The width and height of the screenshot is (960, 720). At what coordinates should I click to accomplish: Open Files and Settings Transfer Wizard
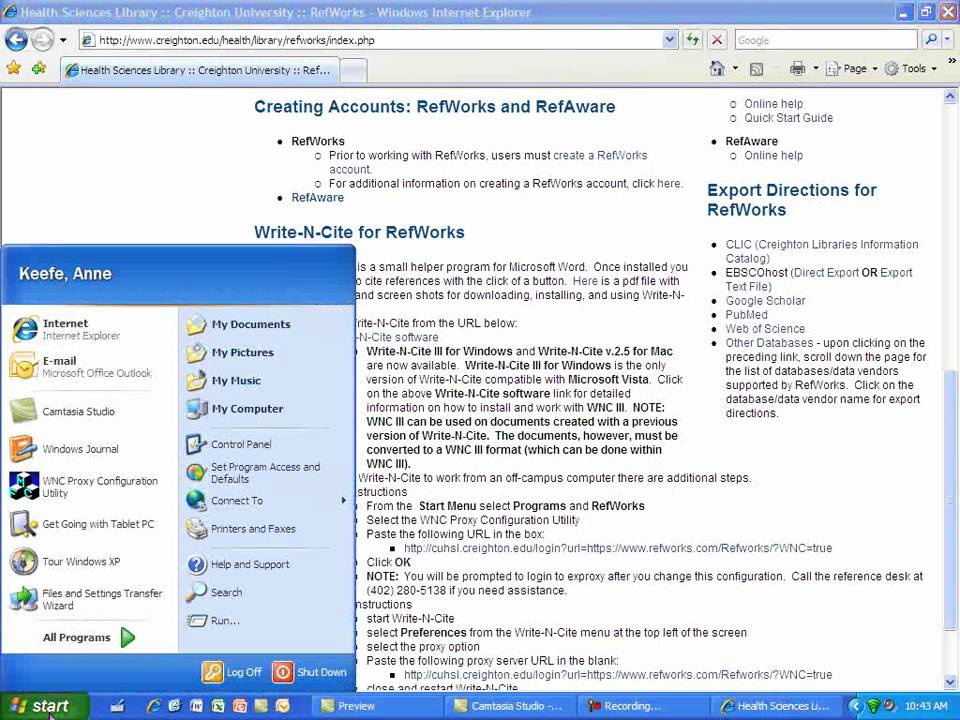pyautogui.click(x=89, y=599)
